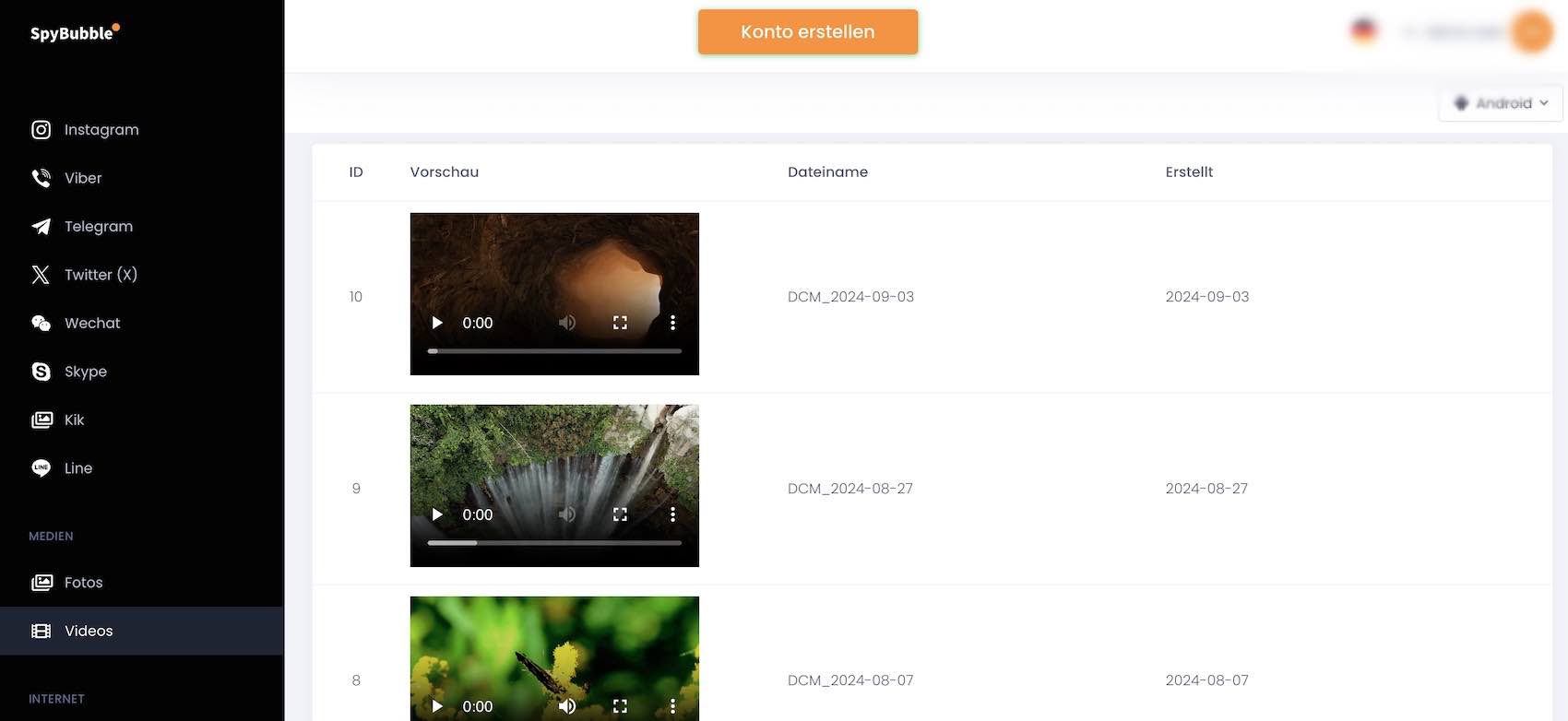The height and width of the screenshot is (721, 1568).
Task: Click created date 2024-08-27
Action: 1206,489
